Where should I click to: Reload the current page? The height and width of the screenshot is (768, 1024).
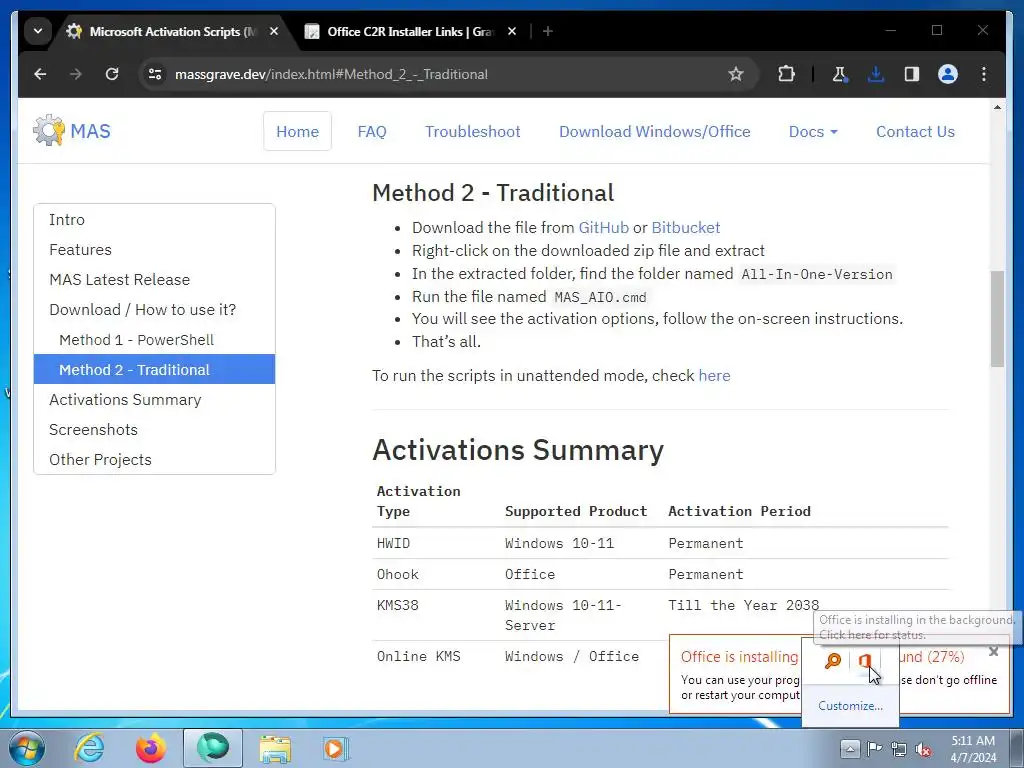[x=112, y=74]
